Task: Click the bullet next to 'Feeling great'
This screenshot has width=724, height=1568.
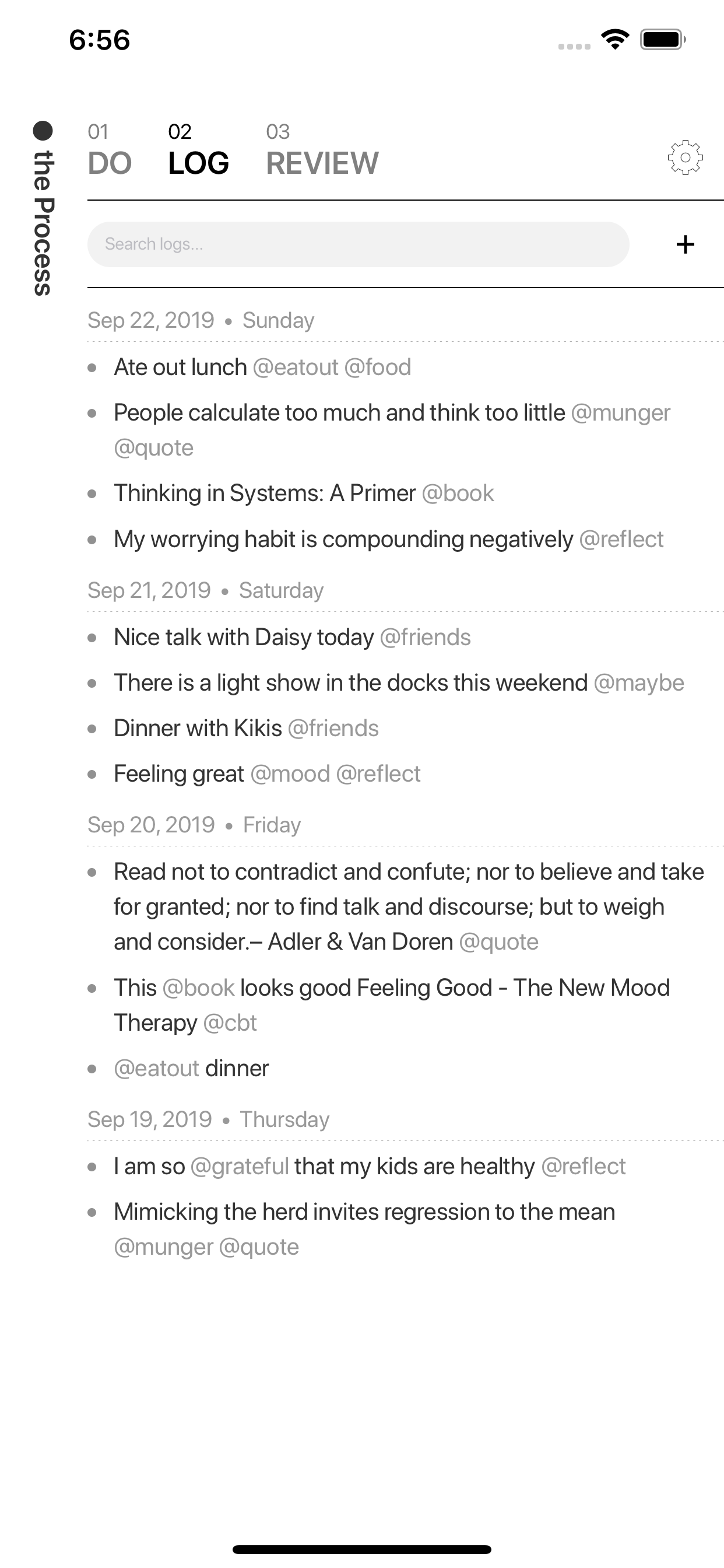Action: 93,773
